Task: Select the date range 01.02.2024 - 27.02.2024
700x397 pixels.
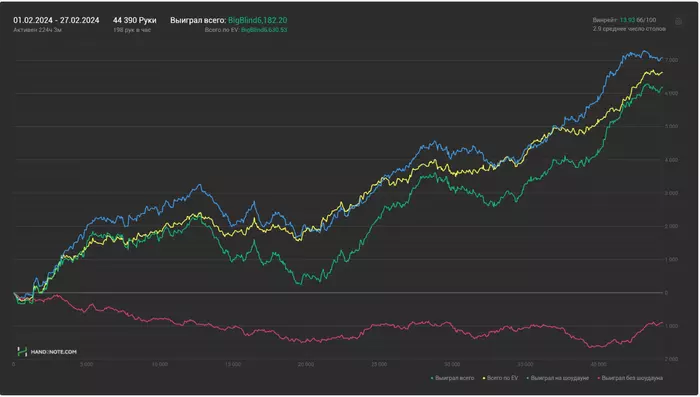Action: click(56, 20)
